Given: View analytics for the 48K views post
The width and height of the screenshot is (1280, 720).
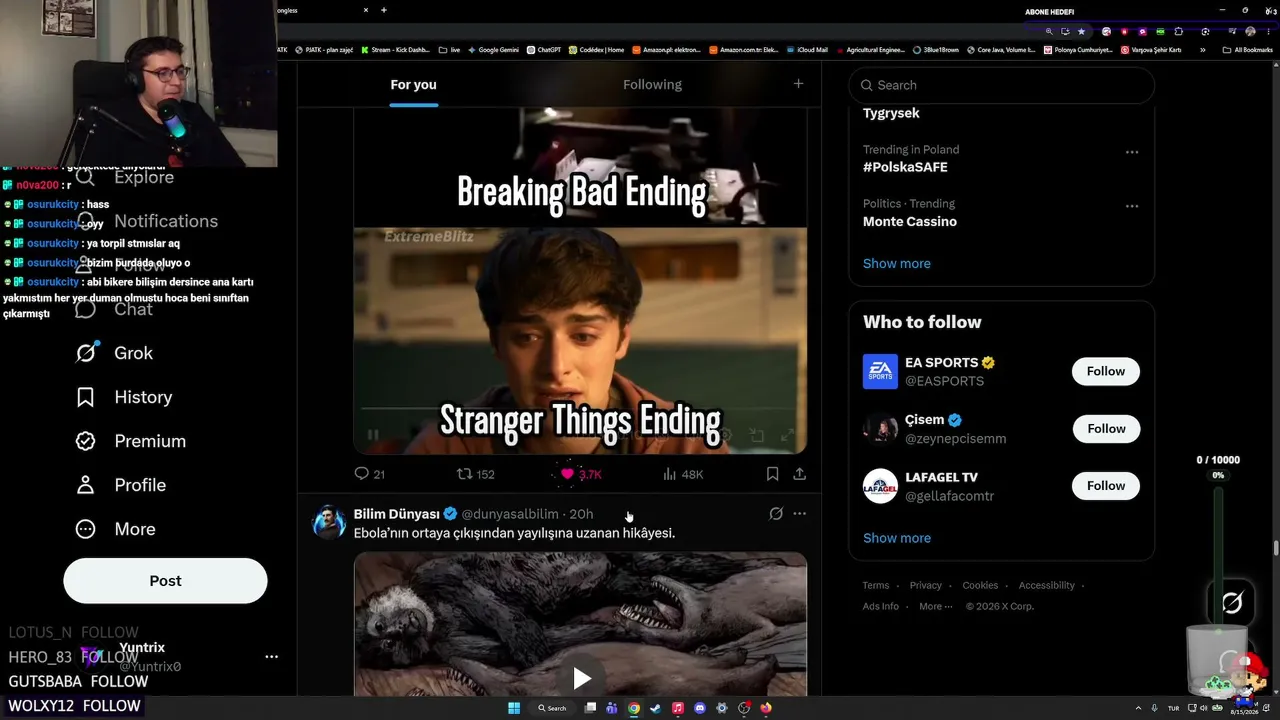Looking at the screenshot, I should pos(683,474).
